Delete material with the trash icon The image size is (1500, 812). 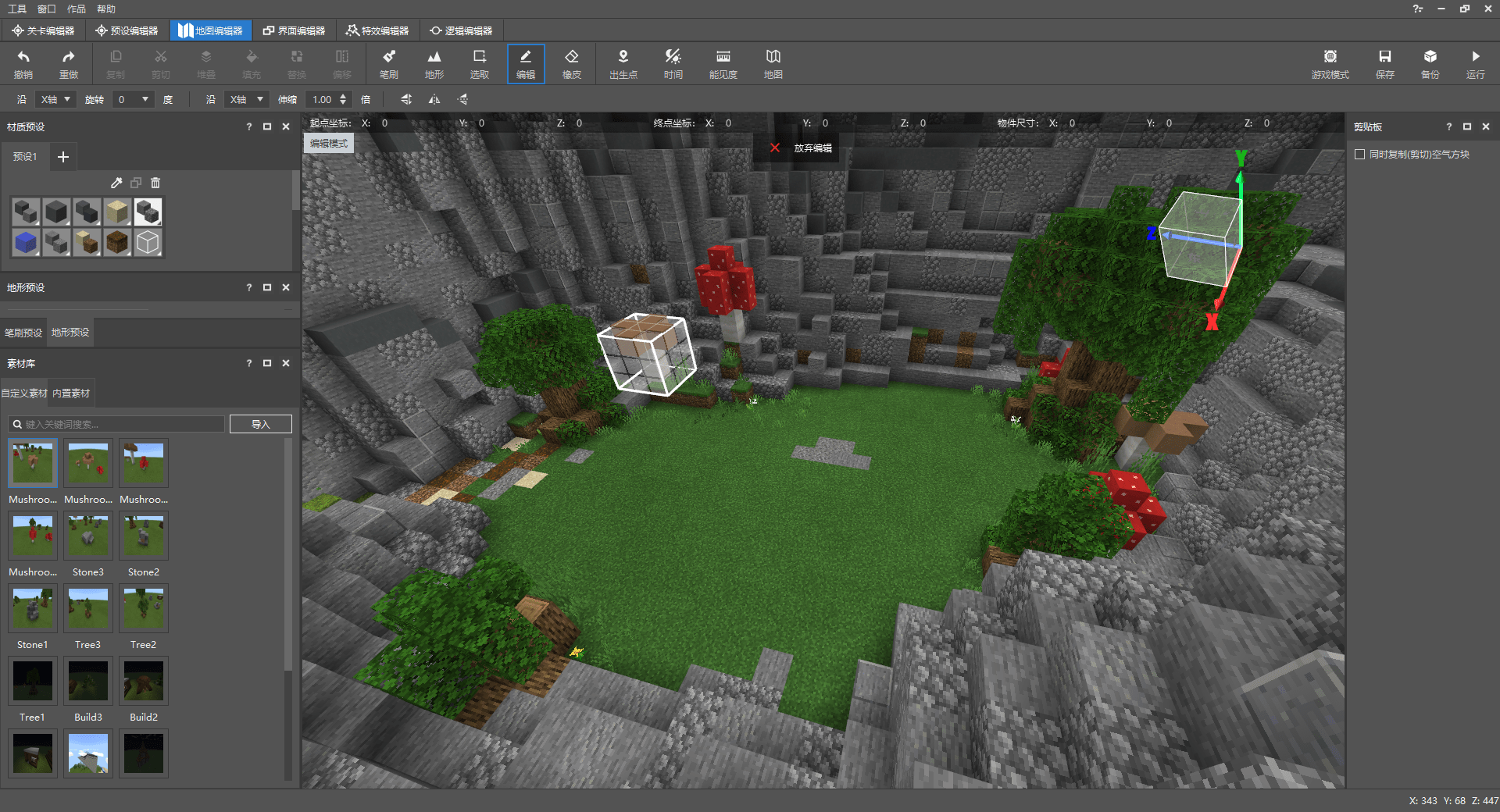click(155, 183)
